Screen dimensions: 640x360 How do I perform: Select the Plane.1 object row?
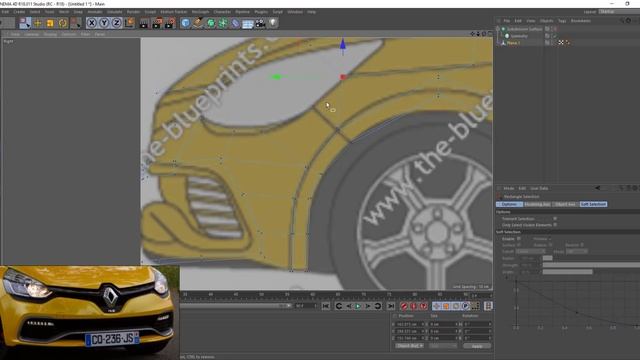tap(513, 42)
